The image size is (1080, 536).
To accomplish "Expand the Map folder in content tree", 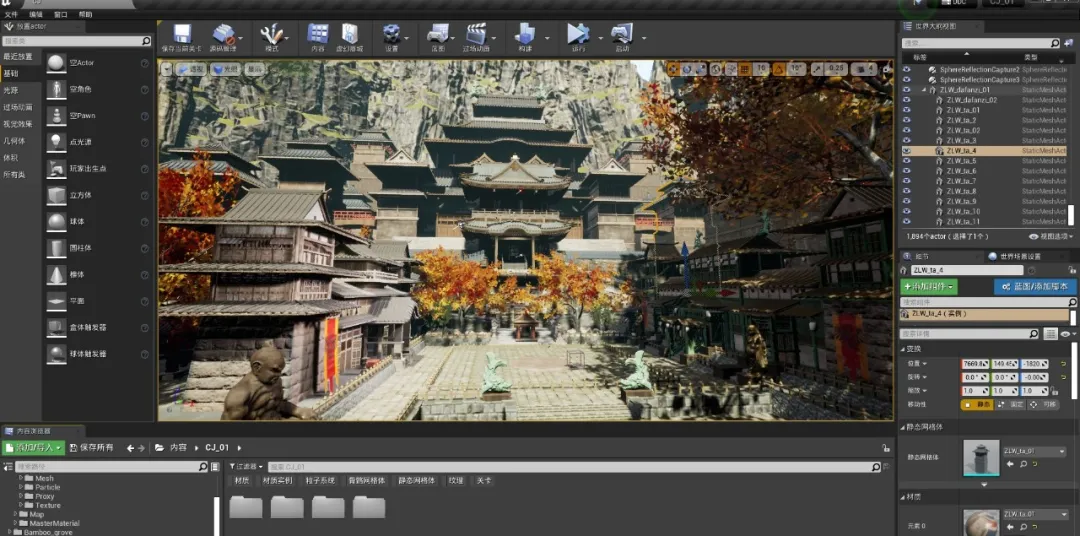I will click(15, 515).
